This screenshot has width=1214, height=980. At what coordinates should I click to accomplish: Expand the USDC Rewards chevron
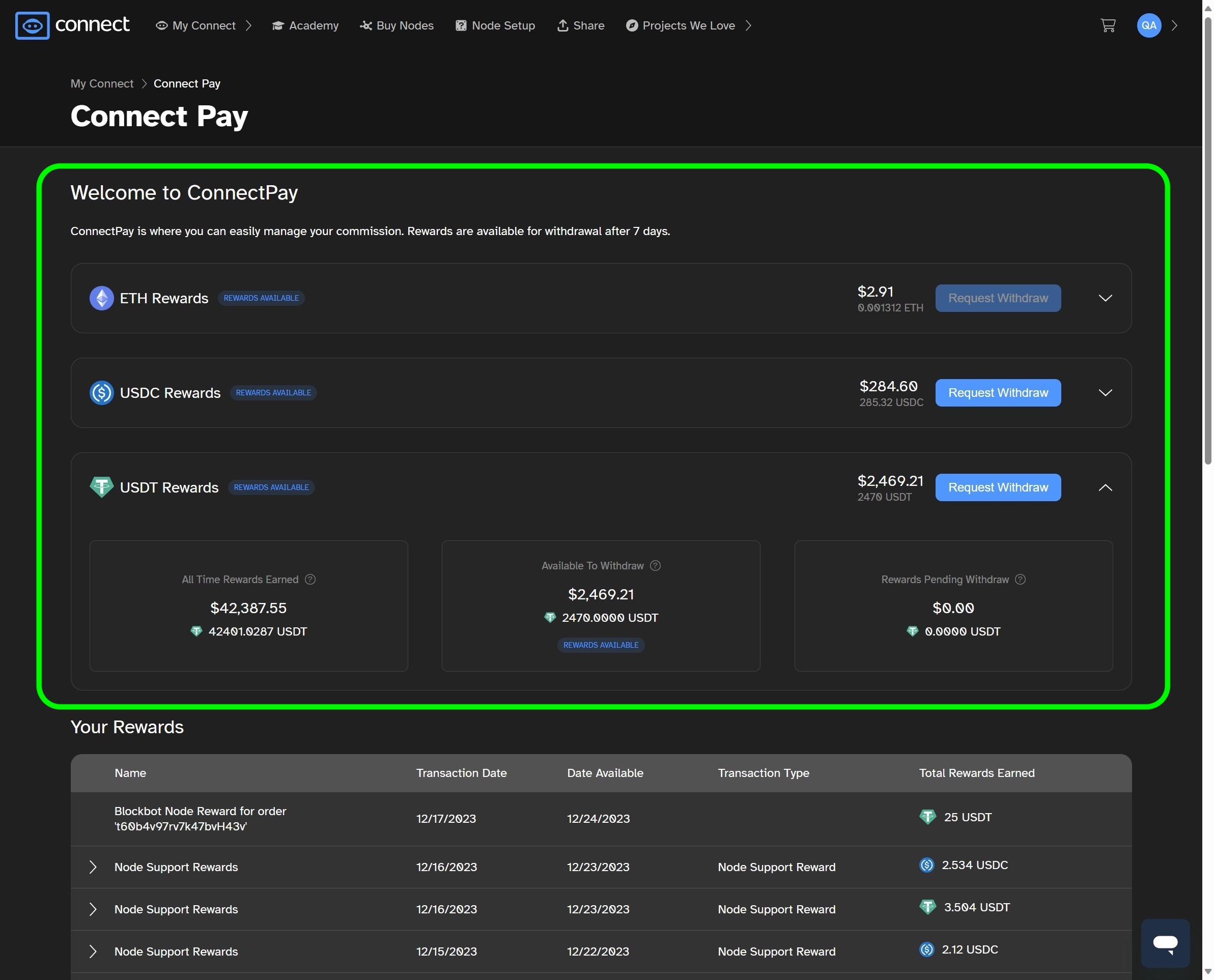(x=1106, y=393)
